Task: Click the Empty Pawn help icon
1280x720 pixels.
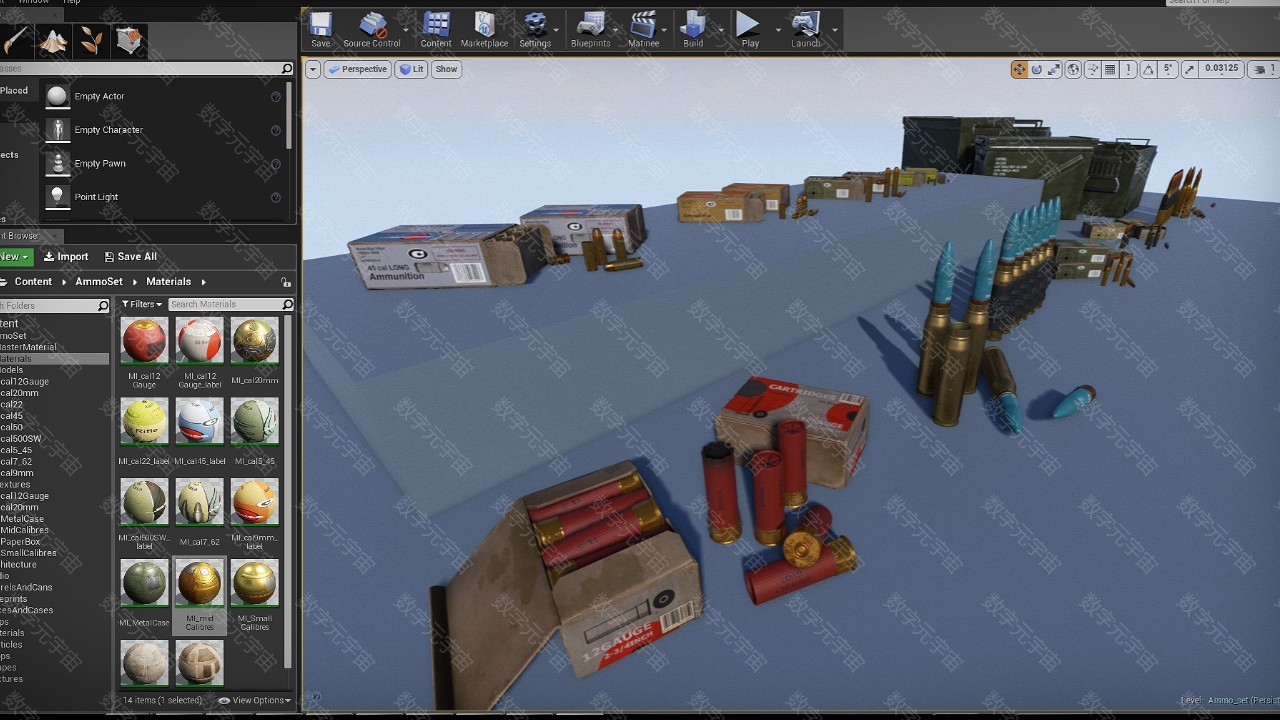Action: point(276,164)
